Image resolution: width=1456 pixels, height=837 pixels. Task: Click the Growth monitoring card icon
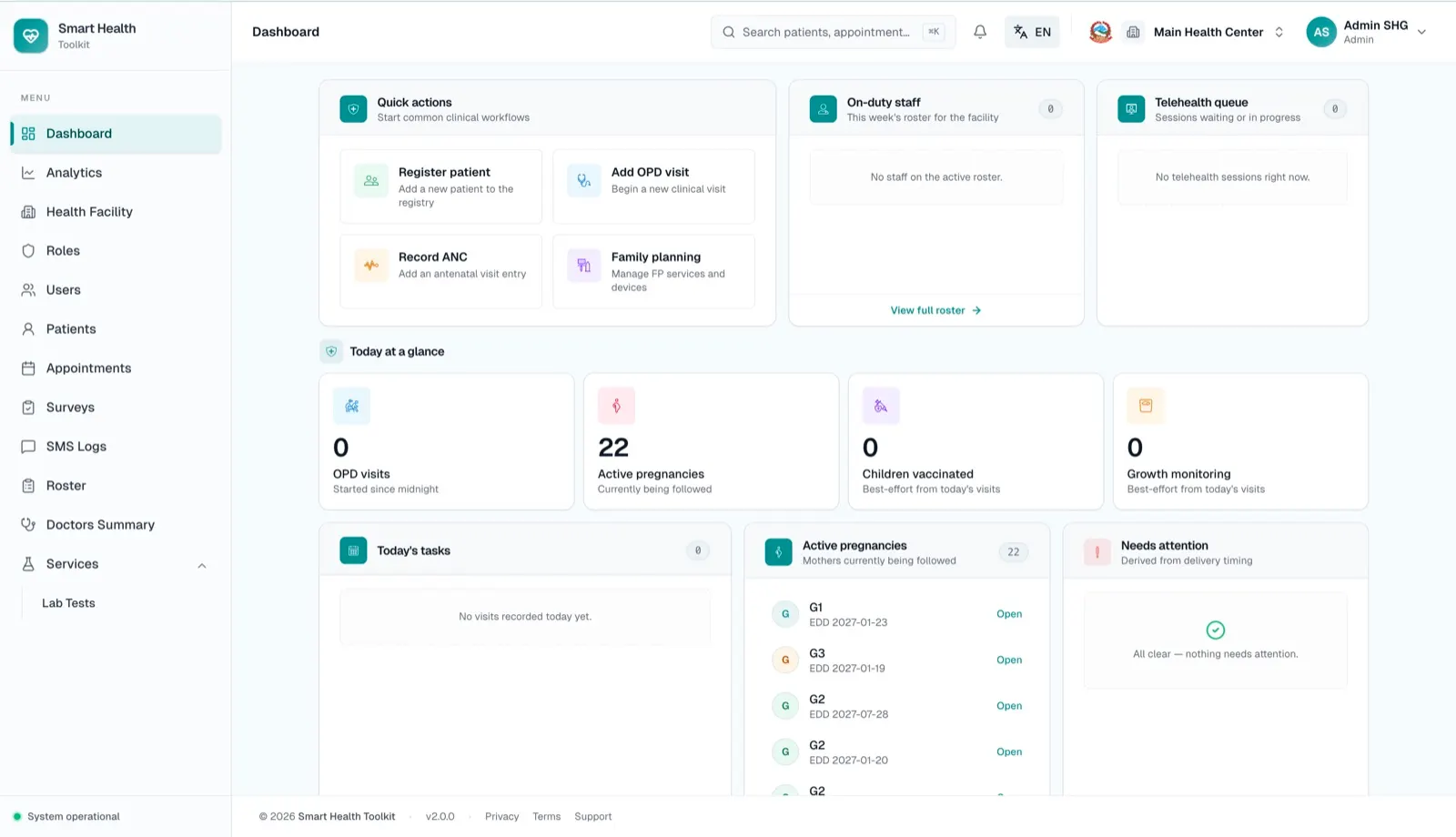1146,406
